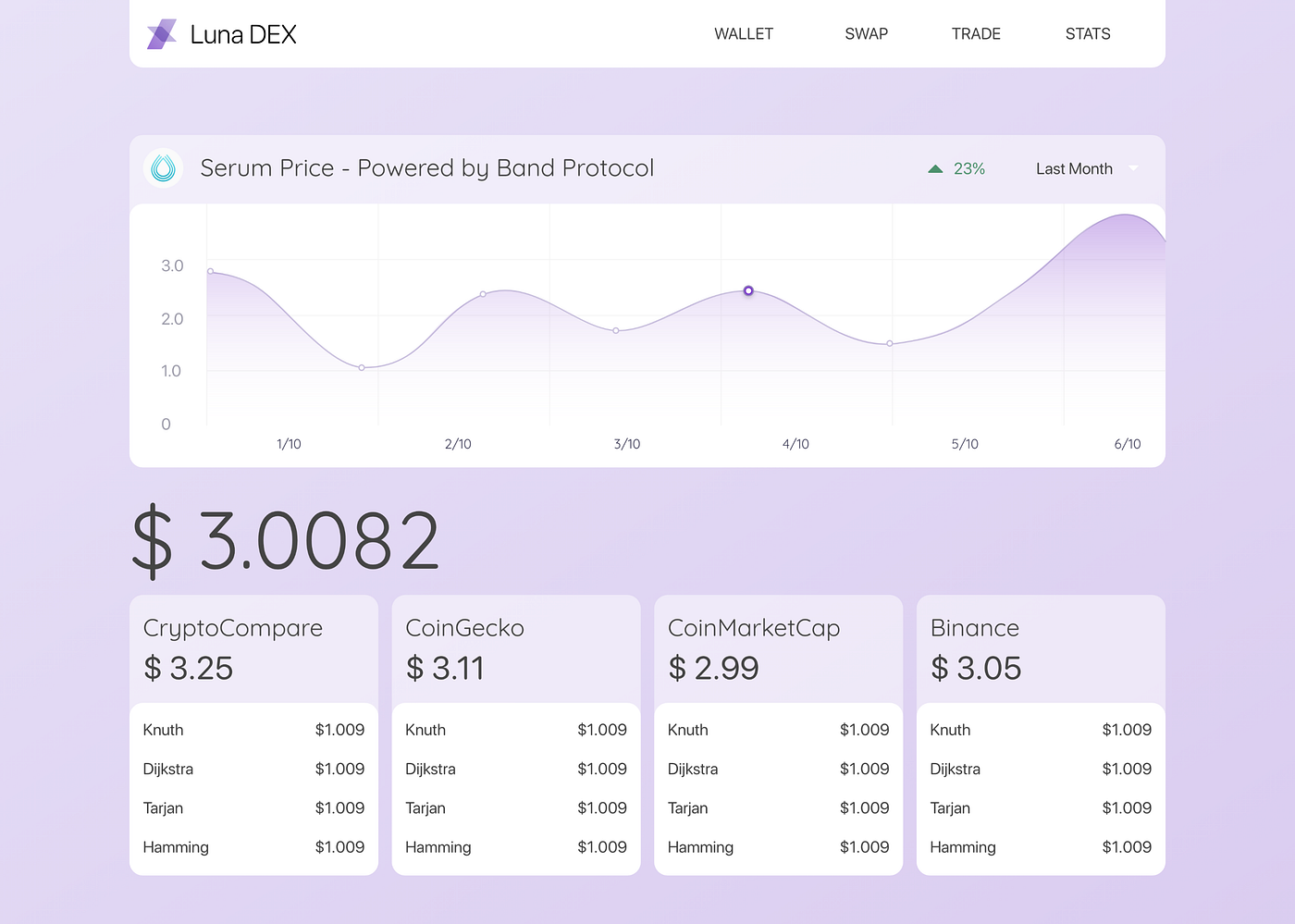Open the Last Month period dropdown
This screenshot has height=924, width=1295.
click(1087, 168)
